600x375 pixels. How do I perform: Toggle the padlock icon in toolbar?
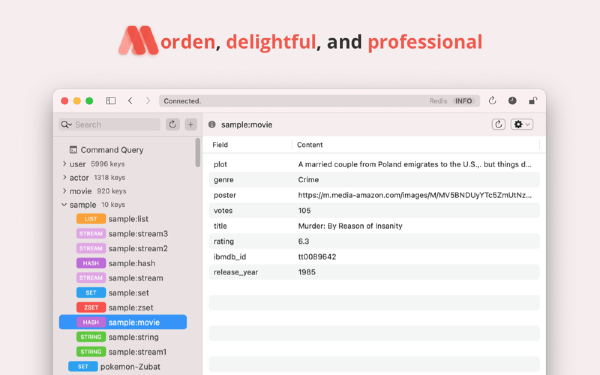click(533, 101)
